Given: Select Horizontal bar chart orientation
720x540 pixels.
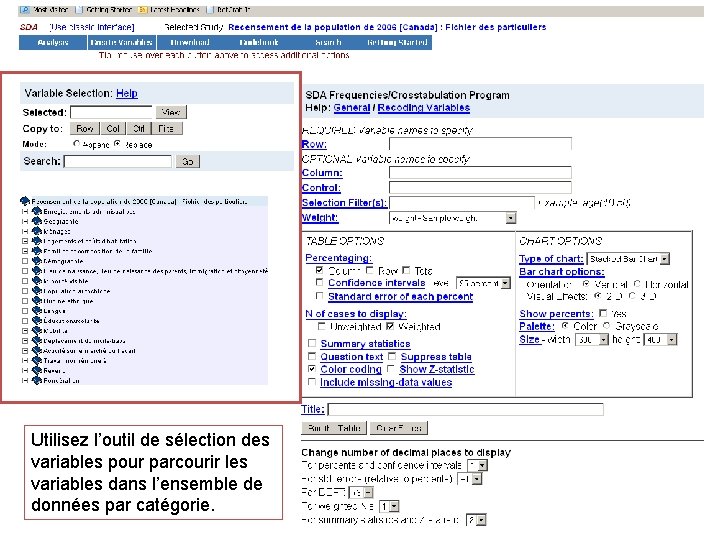Looking at the screenshot, I should pyautogui.click(x=637, y=284).
